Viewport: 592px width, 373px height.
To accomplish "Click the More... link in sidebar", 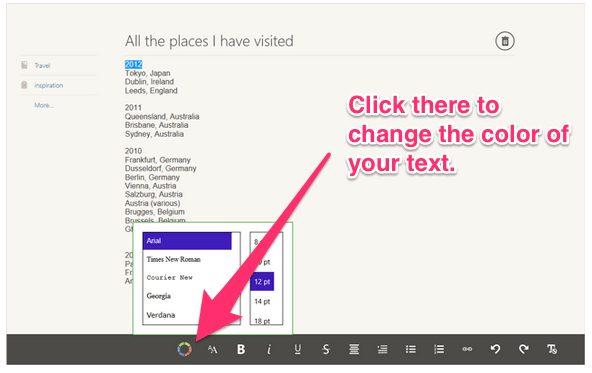I will pyautogui.click(x=44, y=105).
